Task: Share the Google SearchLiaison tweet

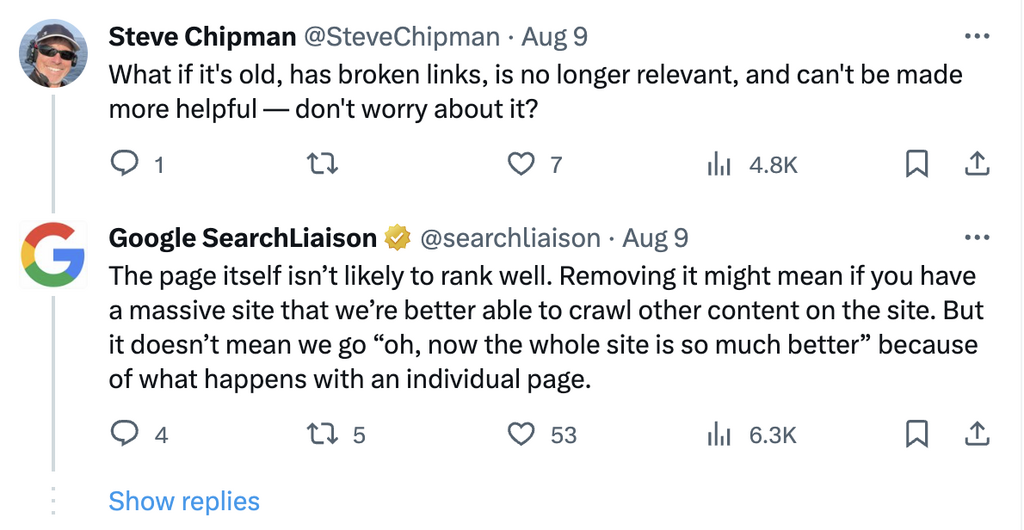Action: click(x=977, y=433)
